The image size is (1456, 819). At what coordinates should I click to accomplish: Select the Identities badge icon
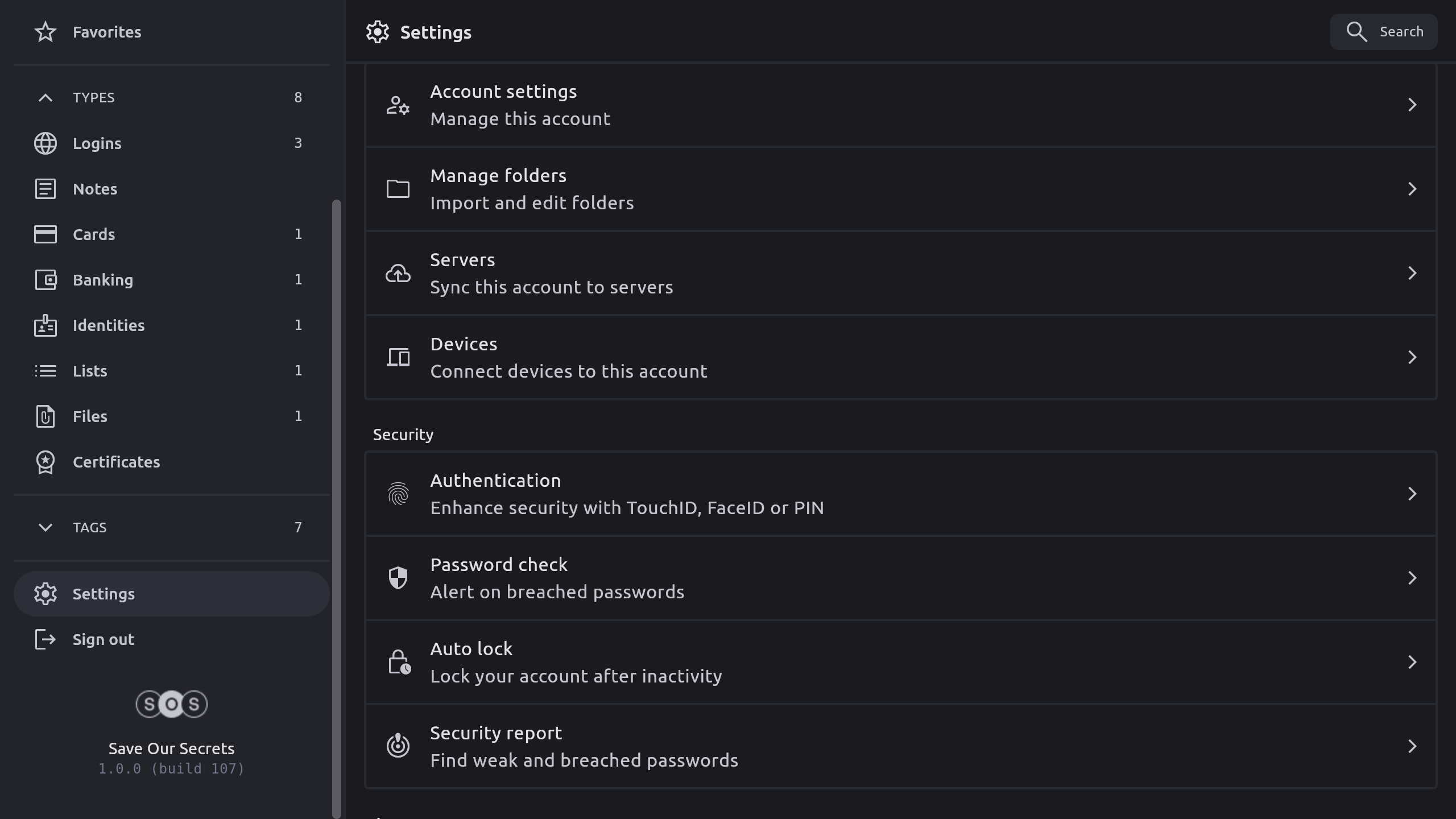click(45, 325)
